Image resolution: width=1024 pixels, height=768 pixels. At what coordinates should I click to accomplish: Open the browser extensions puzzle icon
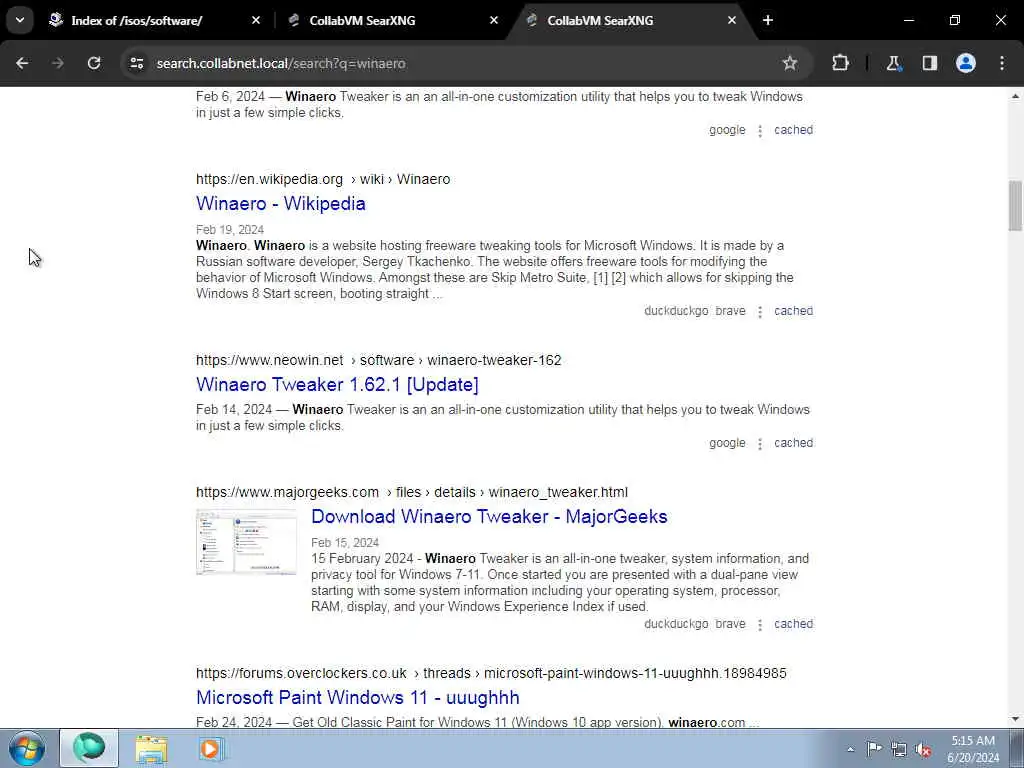pos(840,63)
